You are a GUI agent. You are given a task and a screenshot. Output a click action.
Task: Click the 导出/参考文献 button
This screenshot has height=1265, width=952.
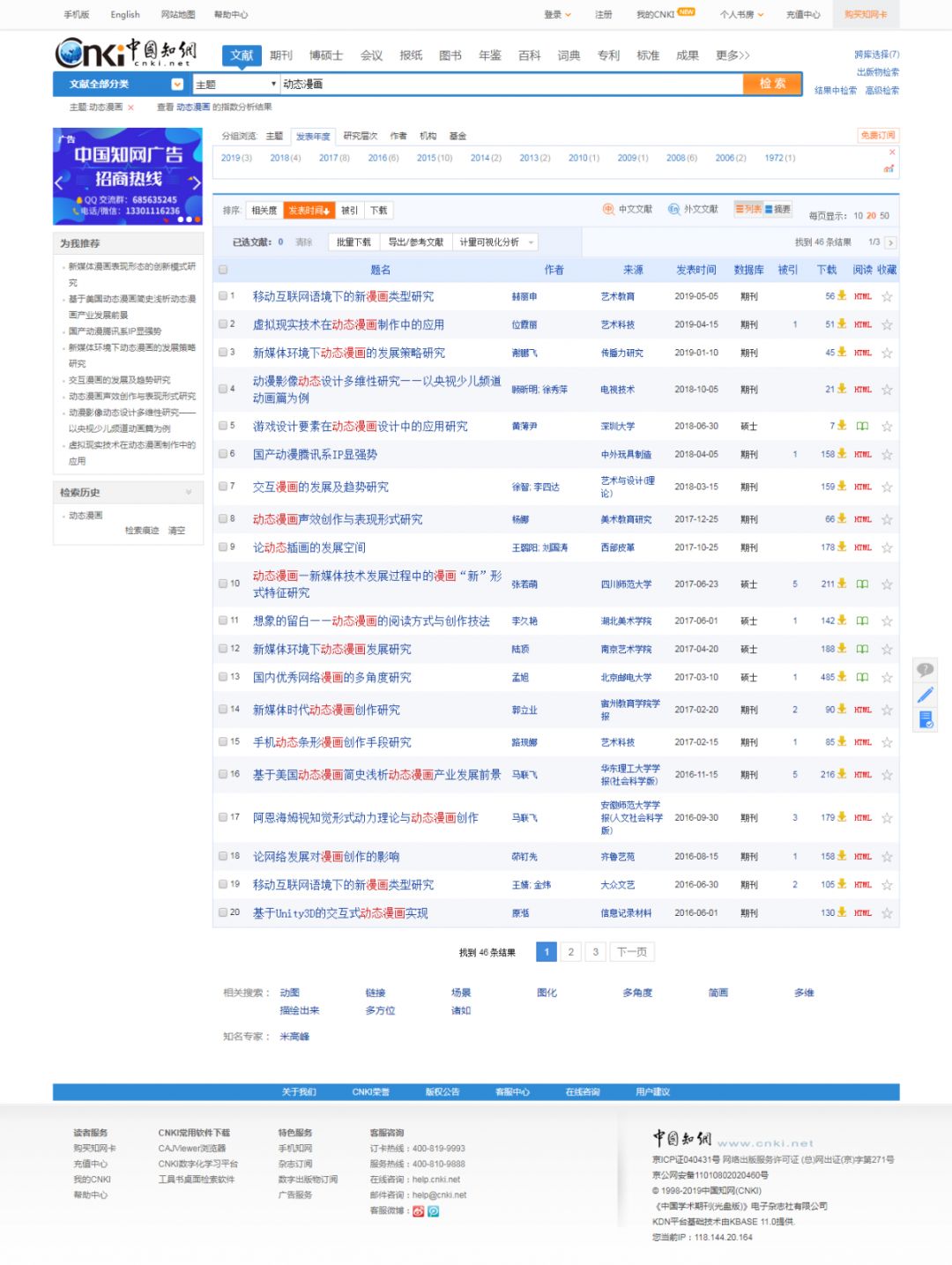click(415, 242)
